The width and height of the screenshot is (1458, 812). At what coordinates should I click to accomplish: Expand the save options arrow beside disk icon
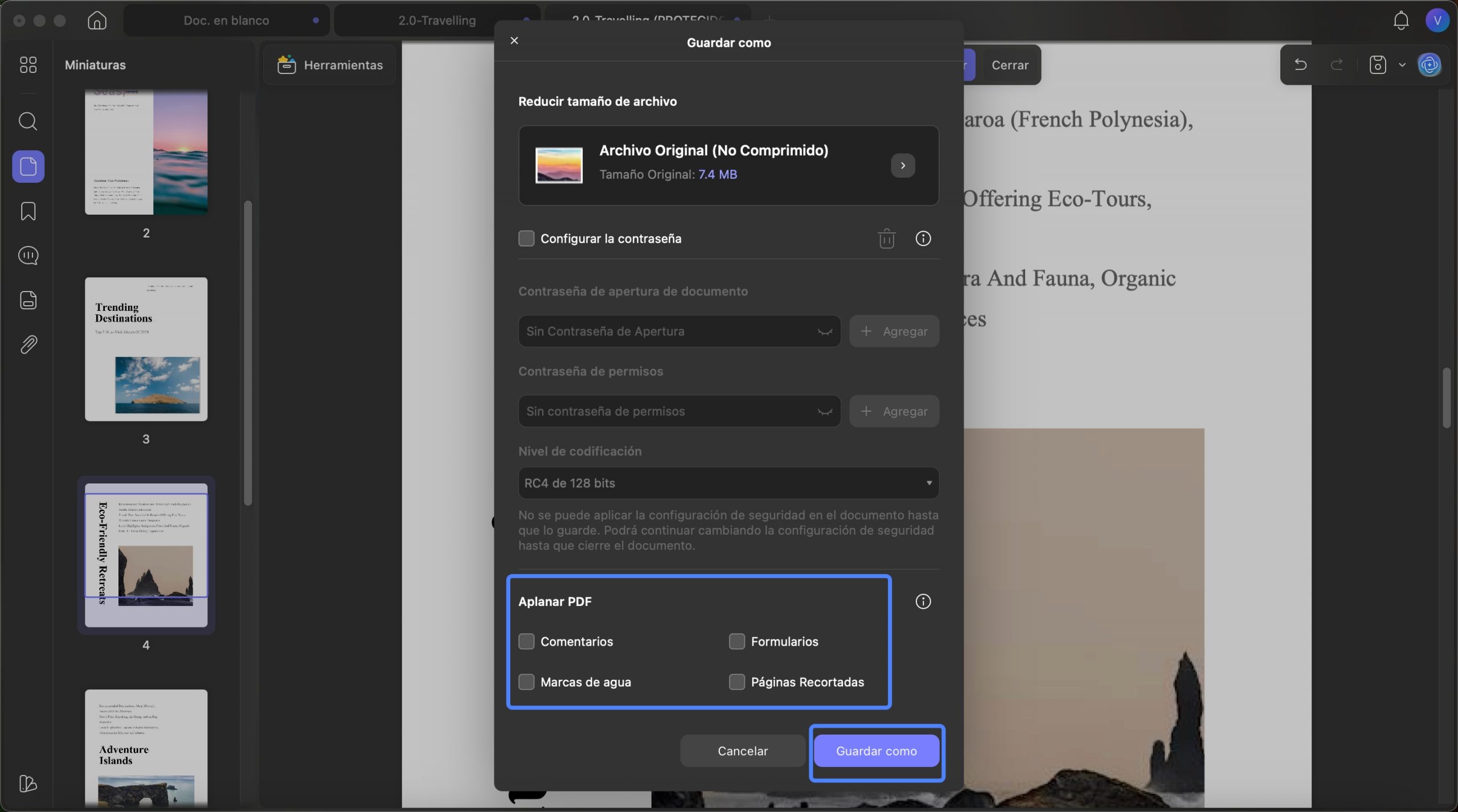[1402, 64]
